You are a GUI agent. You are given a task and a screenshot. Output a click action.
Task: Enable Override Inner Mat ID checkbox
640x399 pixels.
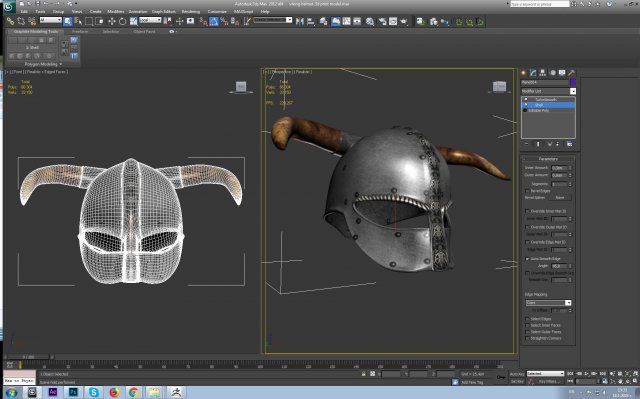pyautogui.click(x=527, y=211)
